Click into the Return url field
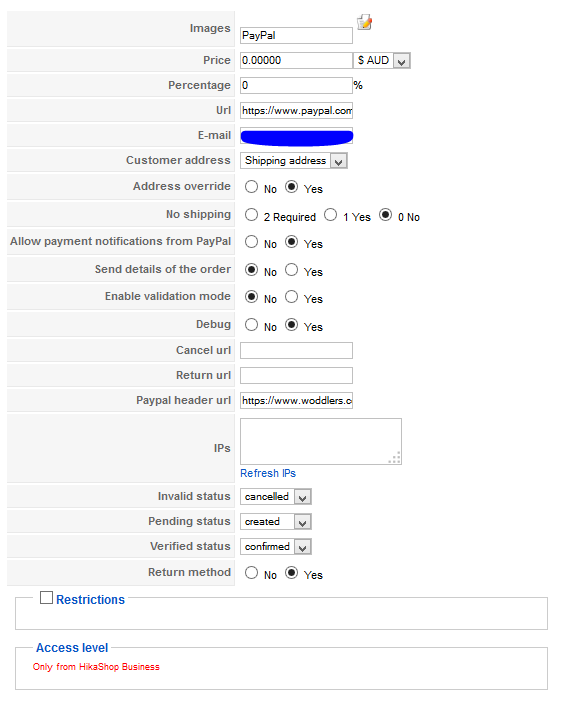This screenshot has width=561, height=703. coord(296,376)
